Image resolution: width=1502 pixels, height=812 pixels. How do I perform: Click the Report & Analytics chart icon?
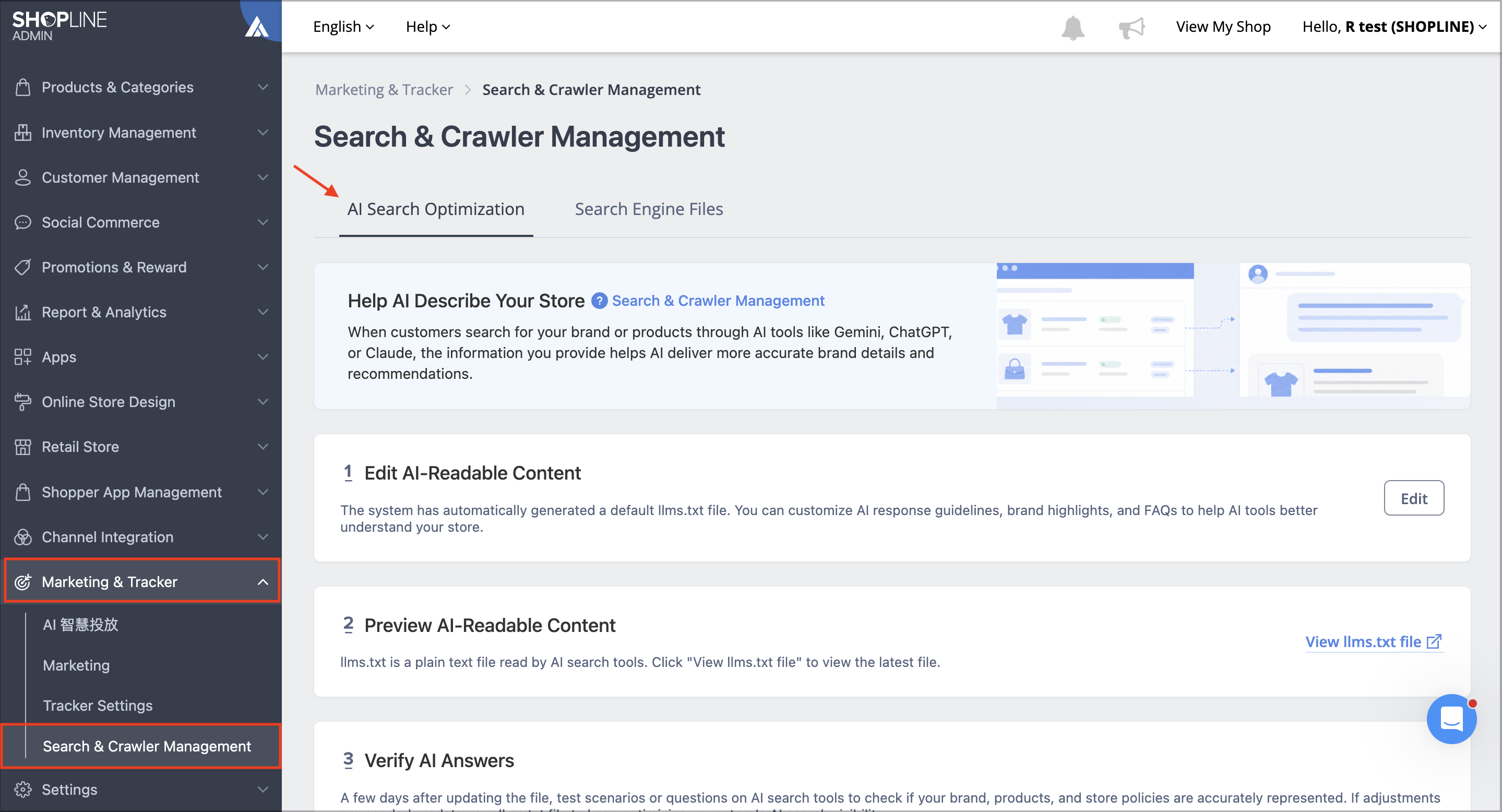tap(23, 313)
